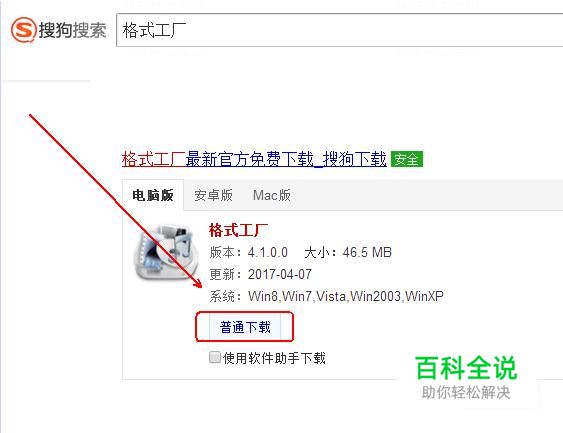Image resolution: width=563 pixels, height=433 pixels.
Task: Click the search box containing 格式工厂
Action: 339,30
